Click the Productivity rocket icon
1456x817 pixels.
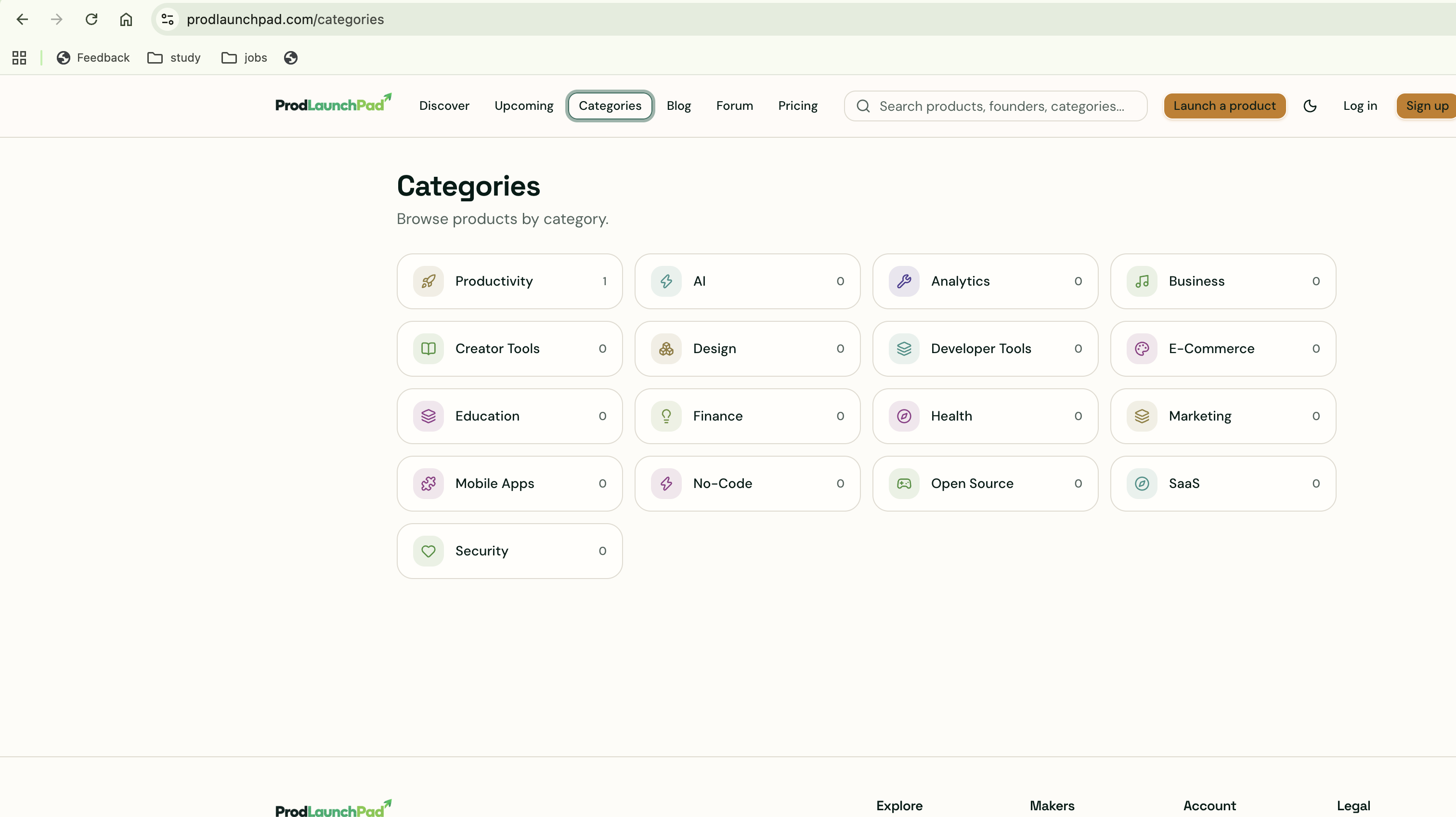429,281
